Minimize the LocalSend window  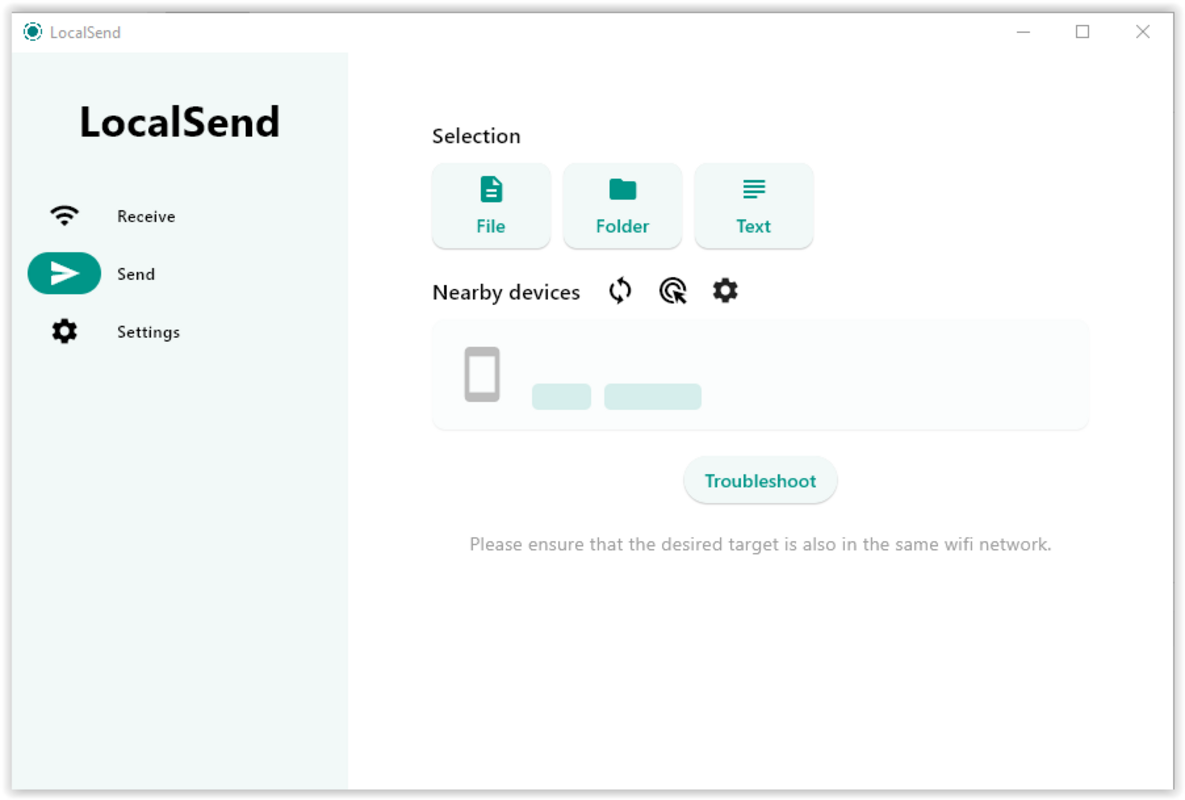point(1023,32)
